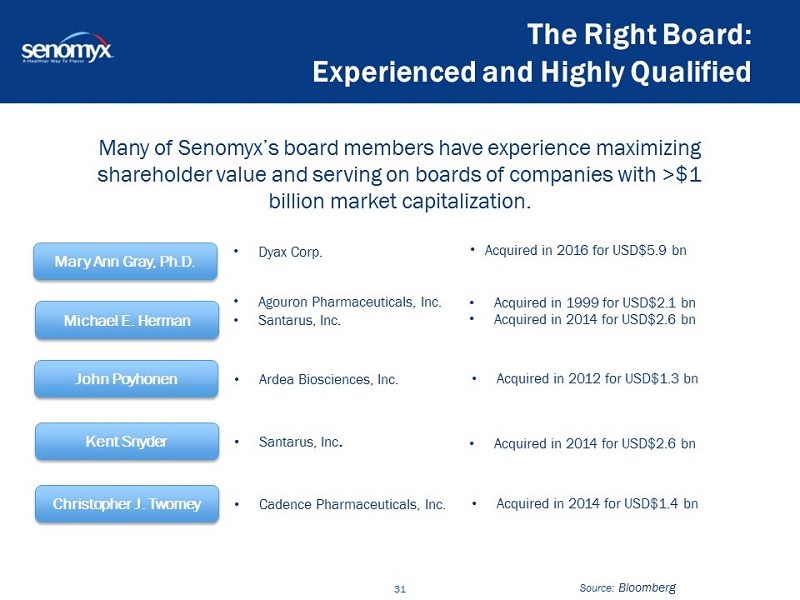
Task: Click the intro paragraph about board members
Action: tap(400, 174)
